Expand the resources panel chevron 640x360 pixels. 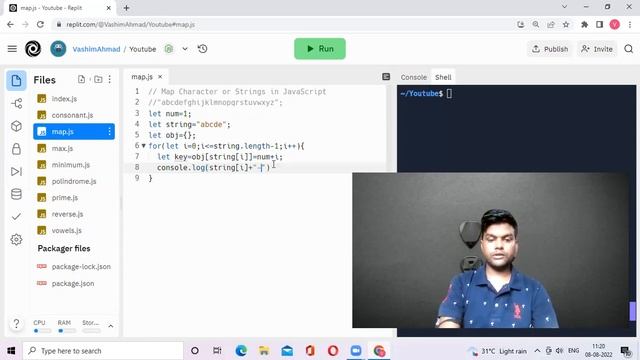click(x=111, y=326)
